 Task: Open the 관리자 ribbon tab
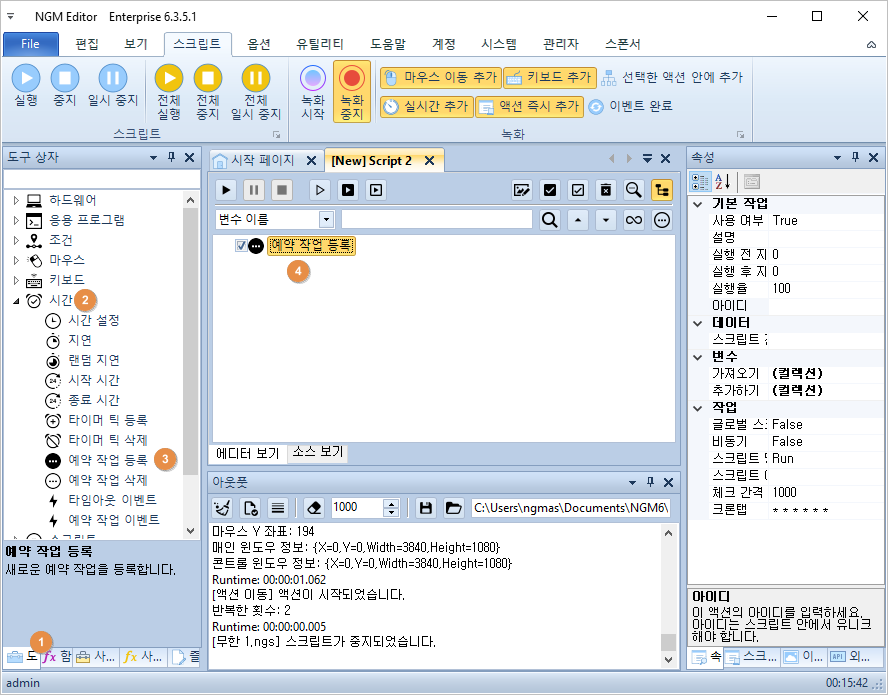561,44
